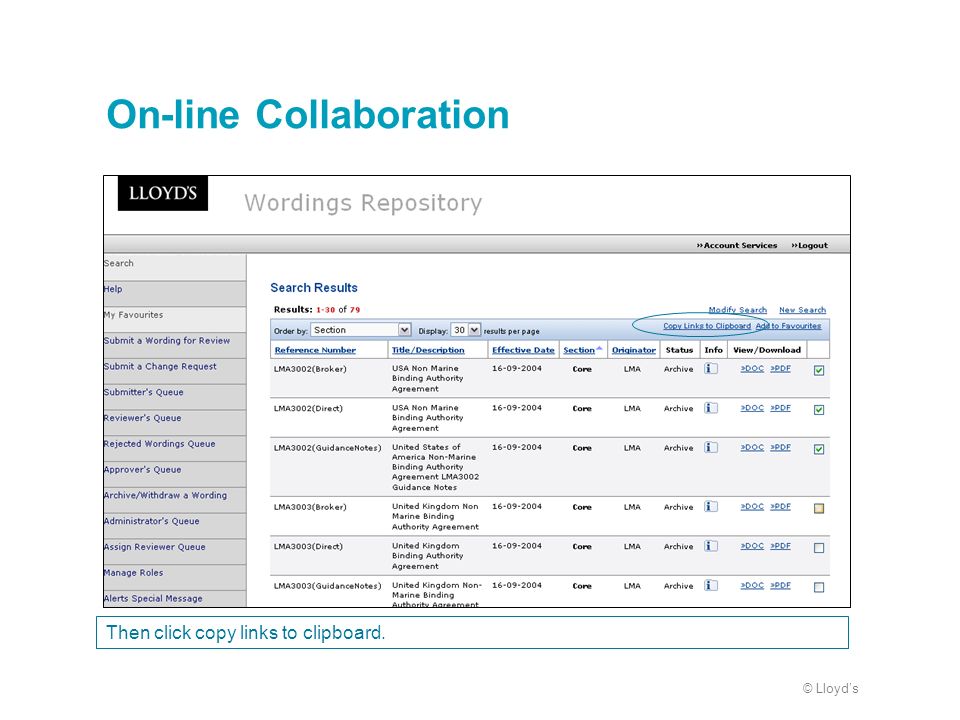Click the results count 79

point(355,310)
